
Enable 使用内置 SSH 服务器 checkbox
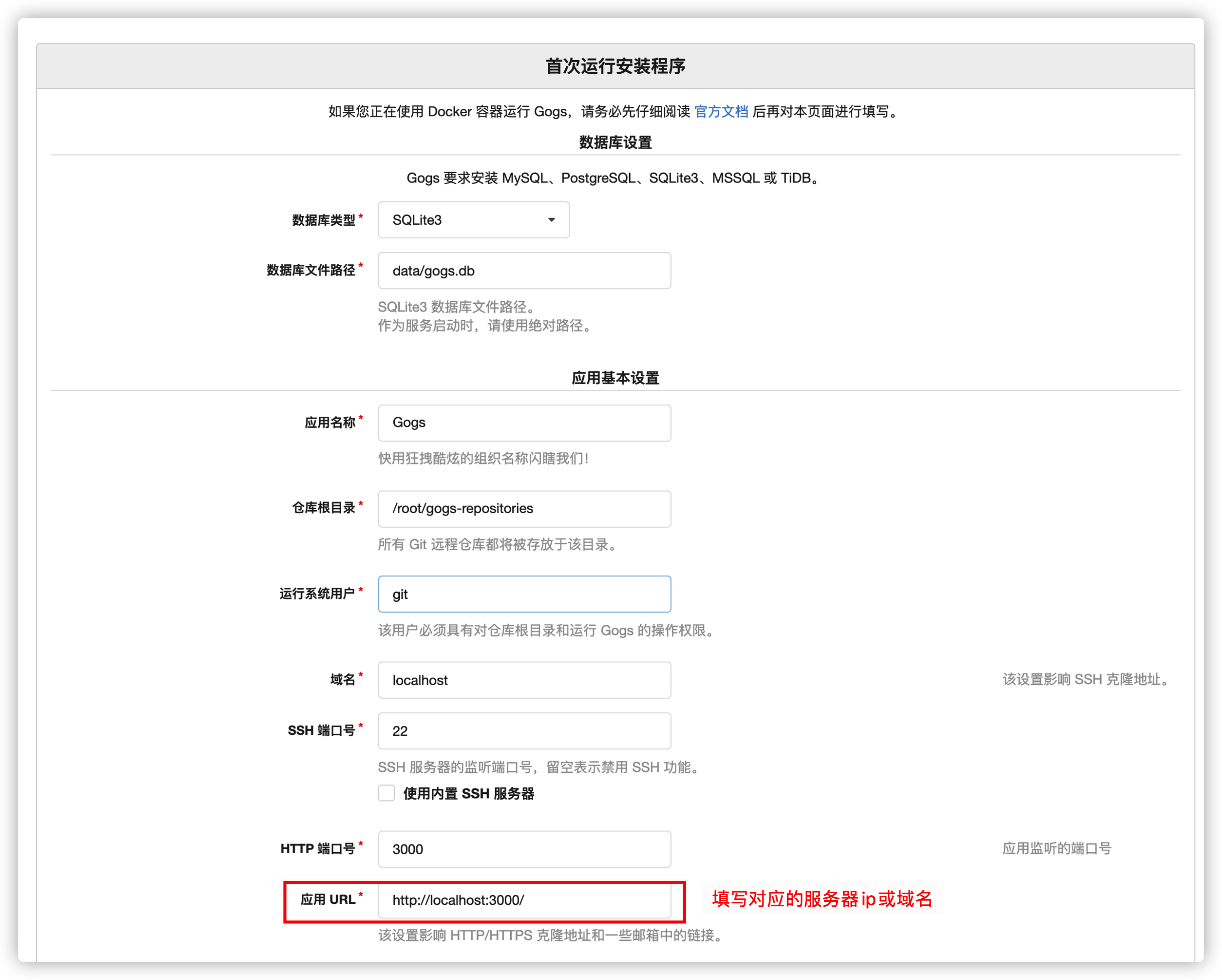[x=387, y=793]
